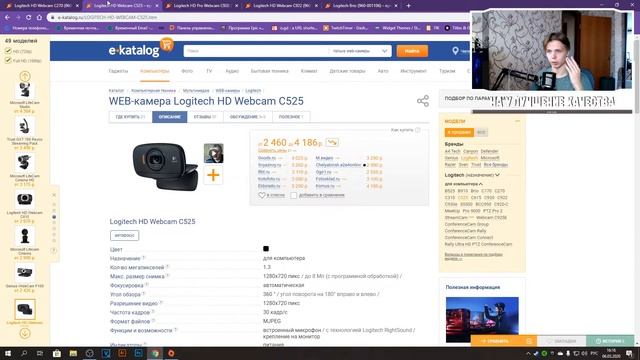Open the 'Обсуждение' discussion tab

[248, 117]
